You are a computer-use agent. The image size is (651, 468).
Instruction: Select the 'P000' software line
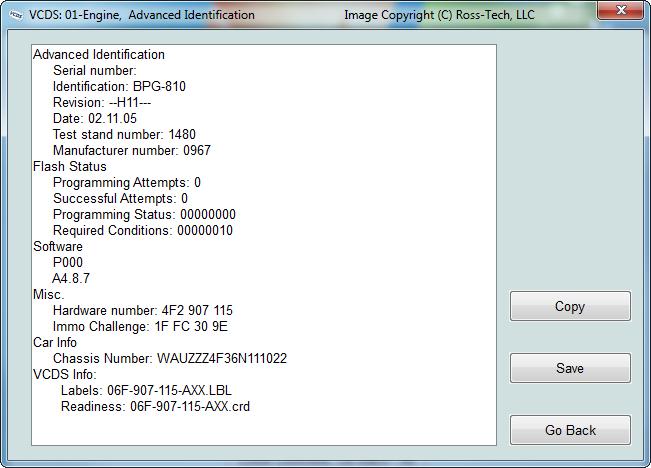tap(68, 262)
